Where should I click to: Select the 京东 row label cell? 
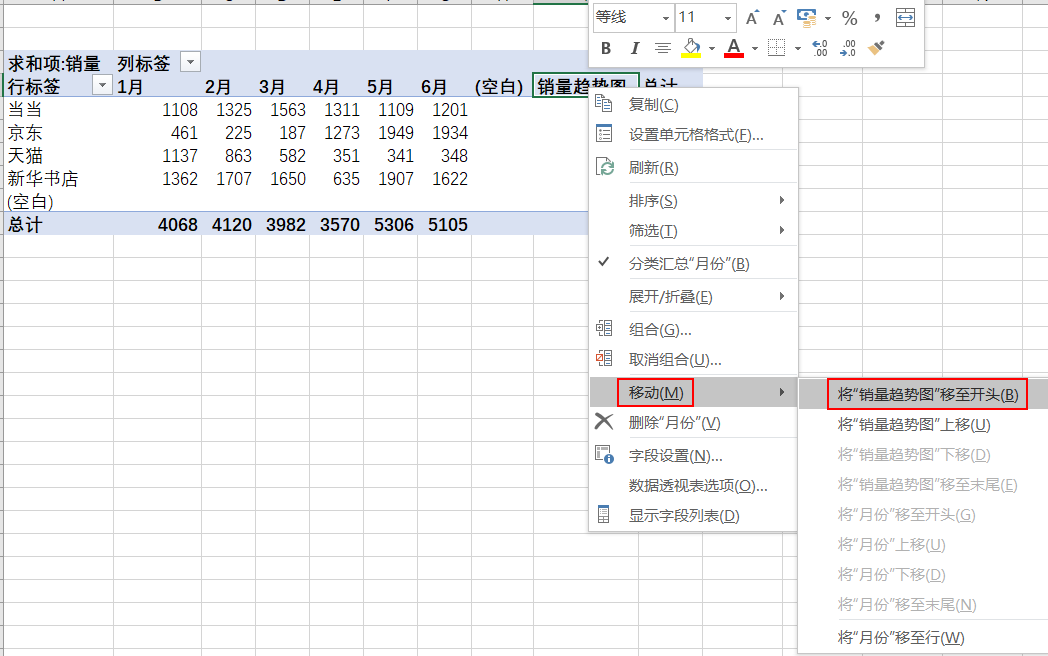point(58,132)
